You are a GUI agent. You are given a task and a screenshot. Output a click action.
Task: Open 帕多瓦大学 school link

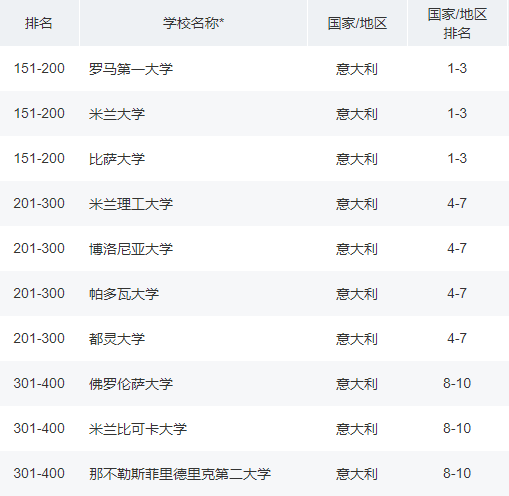click(124, 294)
